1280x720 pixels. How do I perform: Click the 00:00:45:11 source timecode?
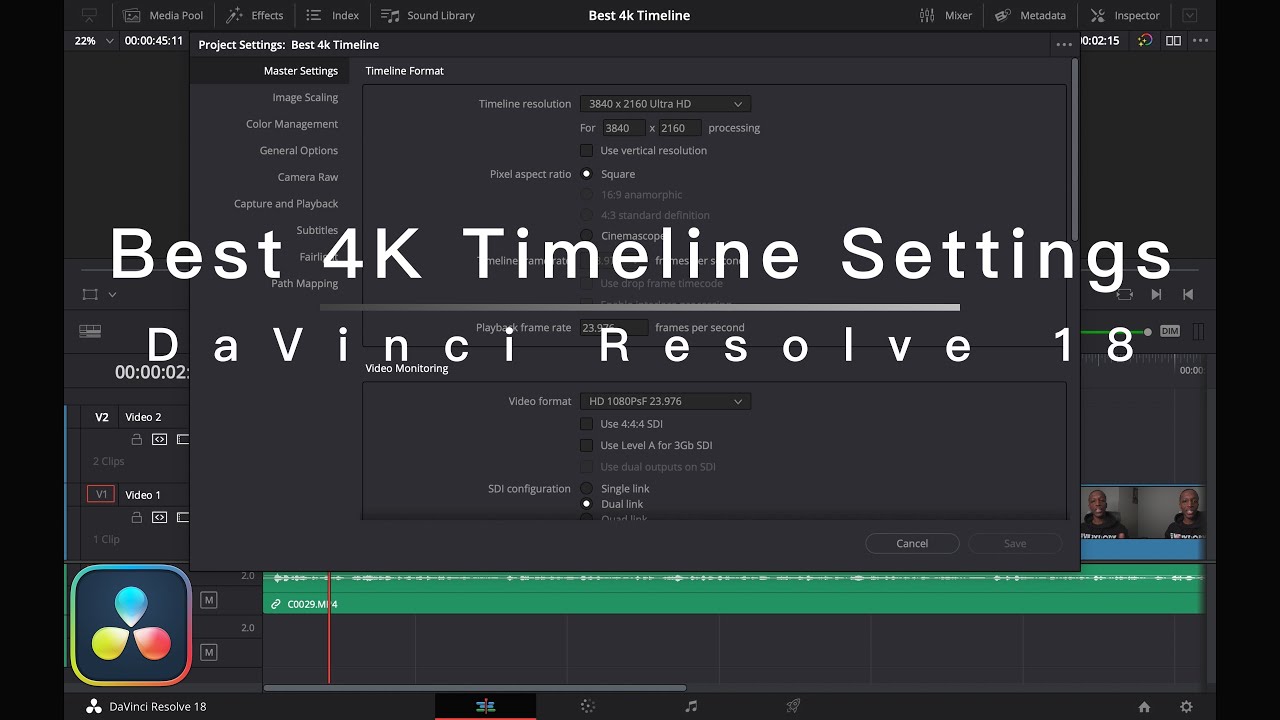pyautogui.click(x=154, y=41)
